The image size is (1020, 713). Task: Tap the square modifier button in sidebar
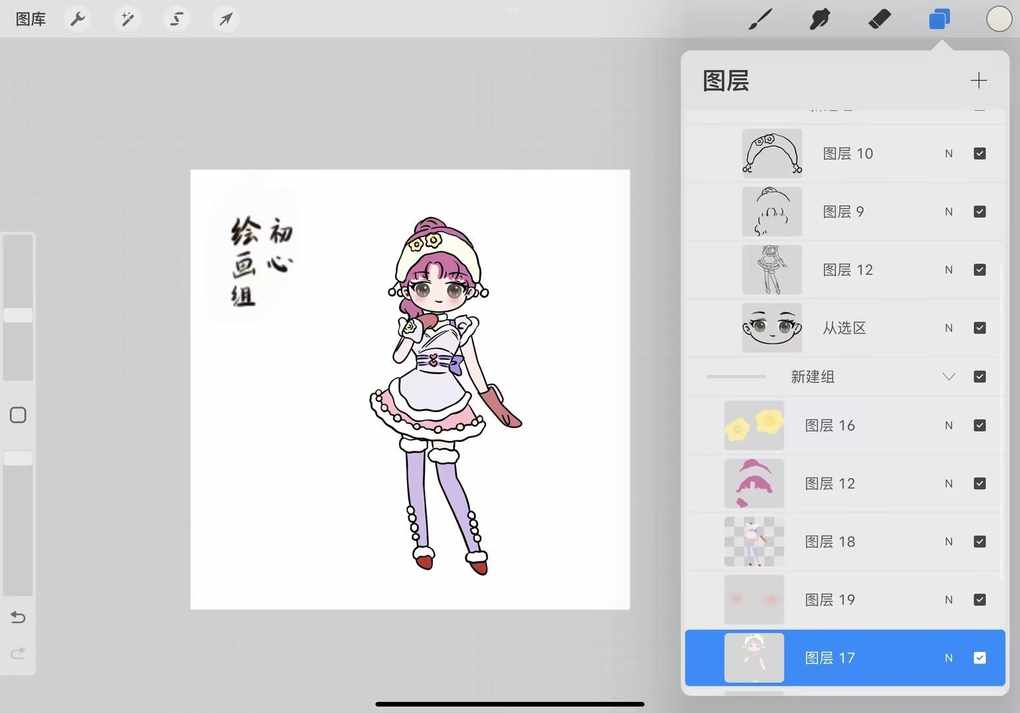coord(18,415)
